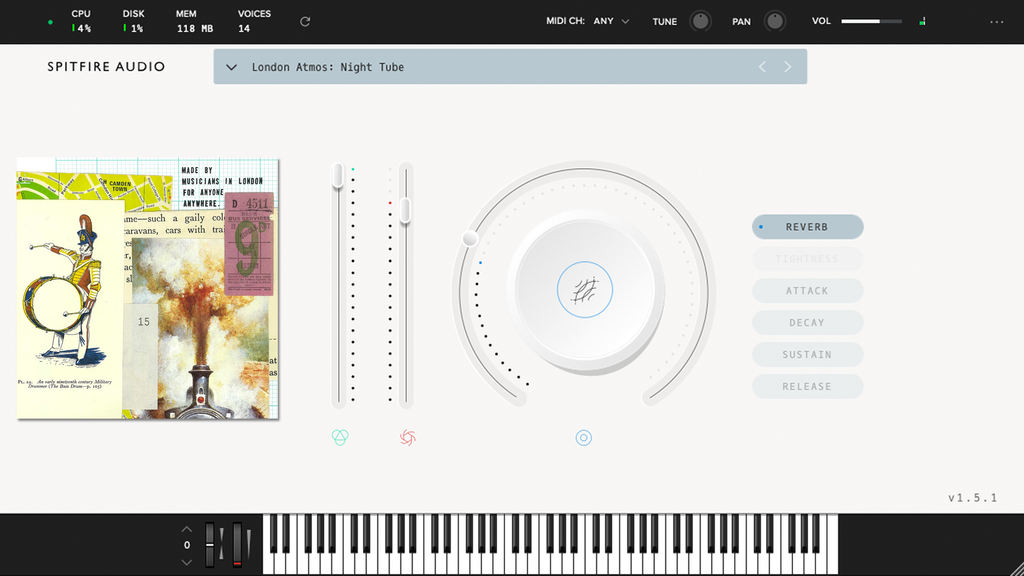
Task: Open the London Atmos preset dropdown chevron
Action: coord(231,67)
